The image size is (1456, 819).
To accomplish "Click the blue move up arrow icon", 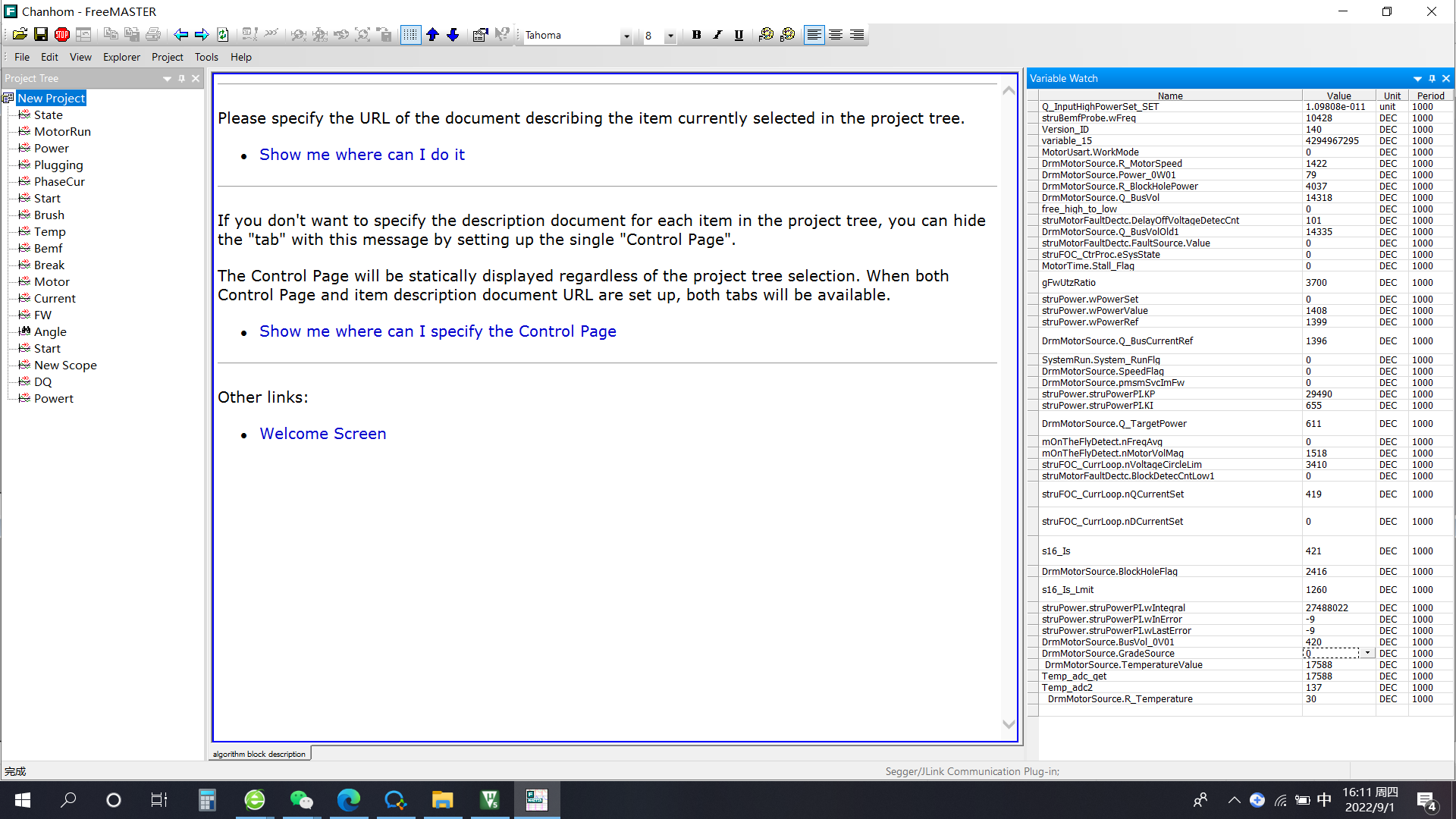I will 432,35.
